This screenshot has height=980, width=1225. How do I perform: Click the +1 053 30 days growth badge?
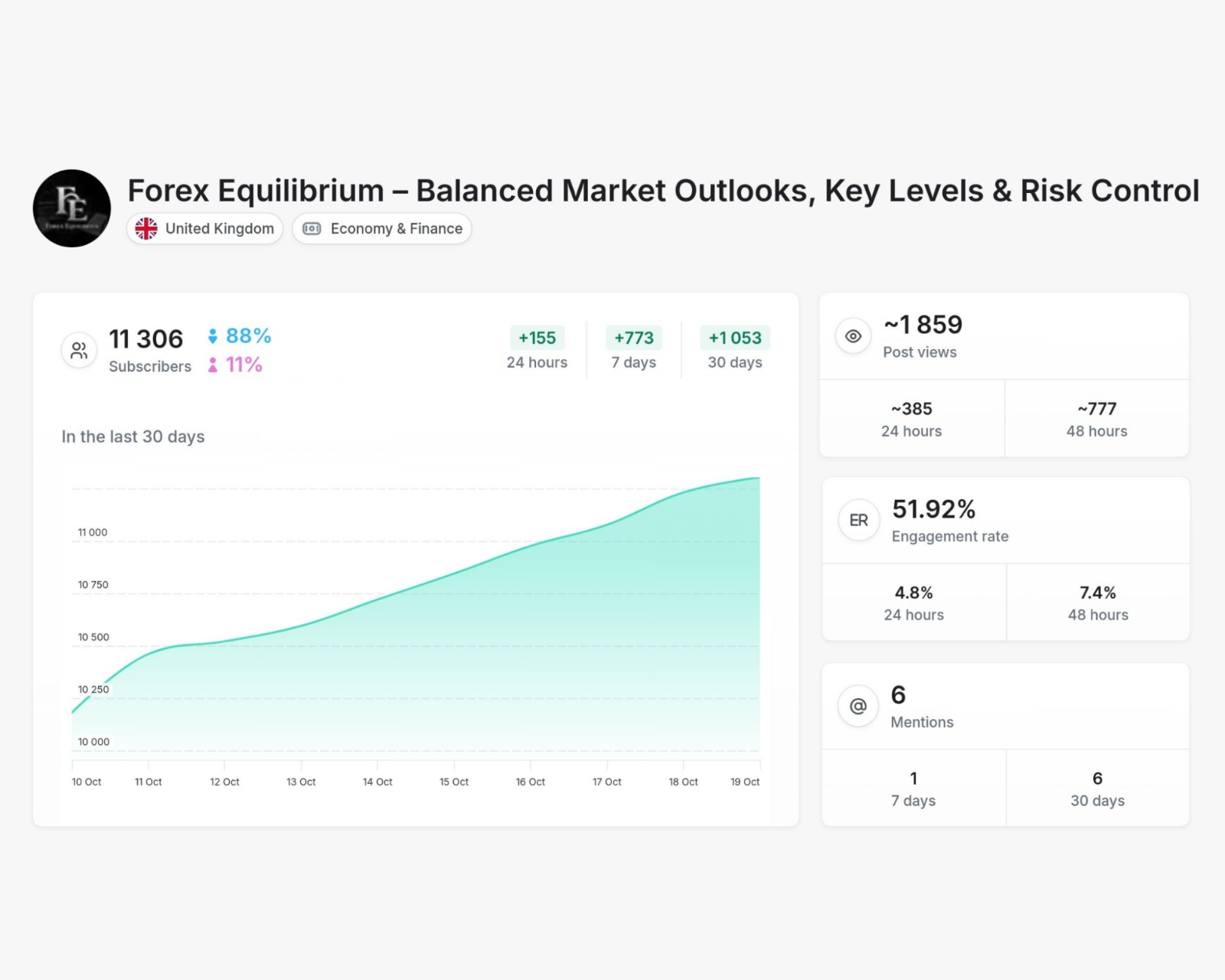click(x=735, y=338)
